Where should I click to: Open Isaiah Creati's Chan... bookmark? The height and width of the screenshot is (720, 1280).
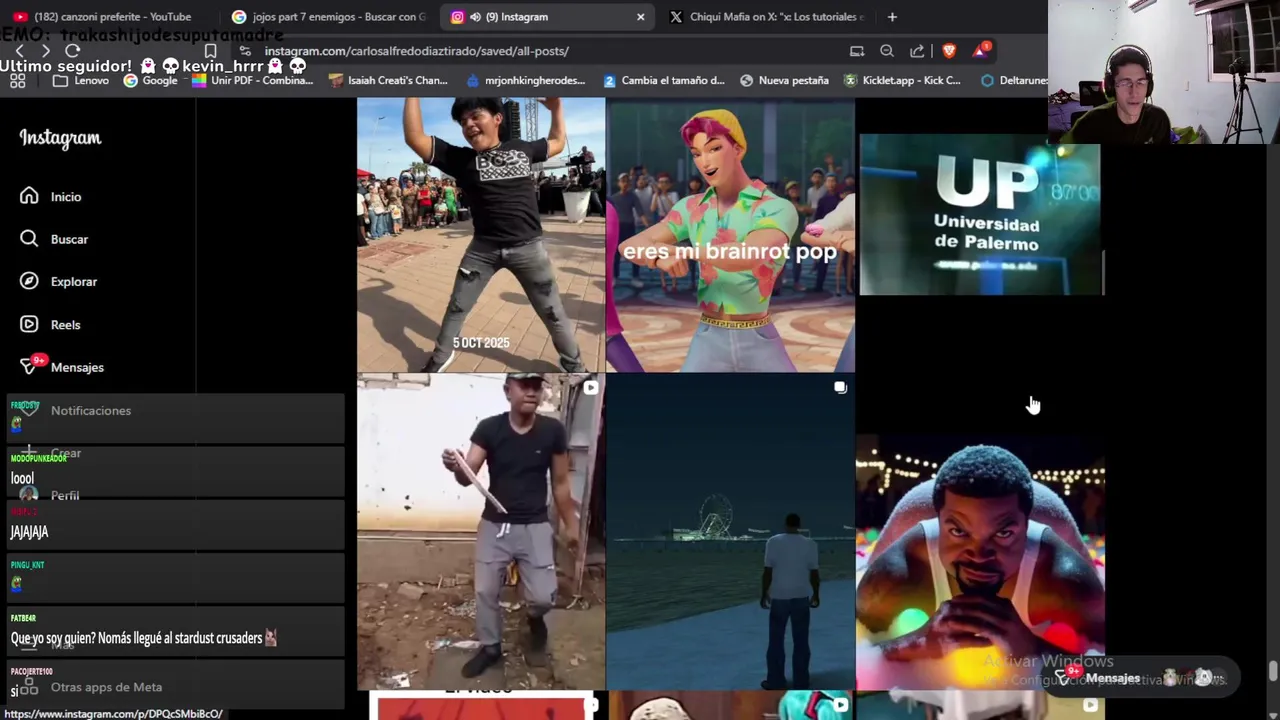388,80
